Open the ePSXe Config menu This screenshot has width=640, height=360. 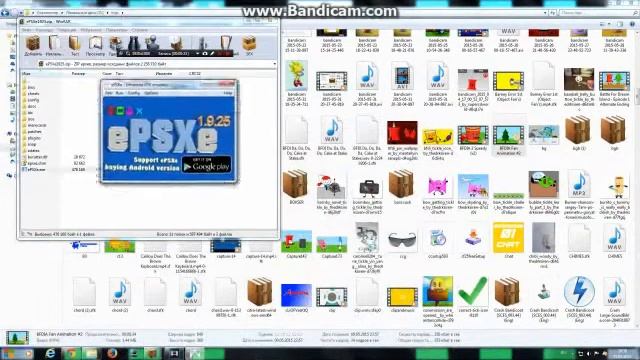tap(133, 93)
